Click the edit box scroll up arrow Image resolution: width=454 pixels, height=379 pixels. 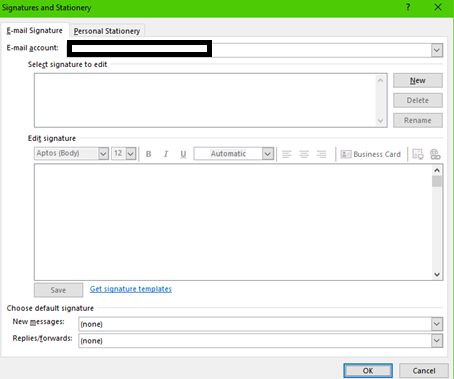(x=437, y=170)
